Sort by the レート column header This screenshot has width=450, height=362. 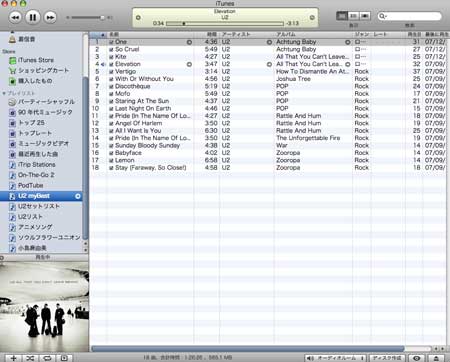click(388, 35)
